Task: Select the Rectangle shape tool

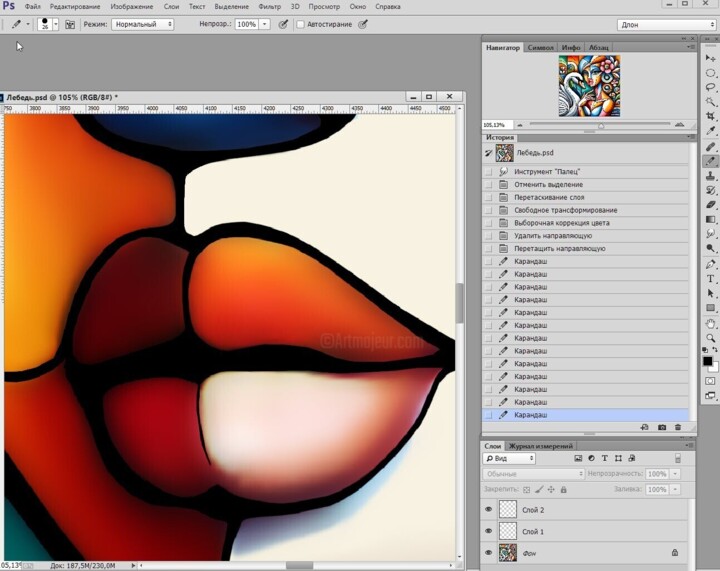Action: tap(710, 308)
